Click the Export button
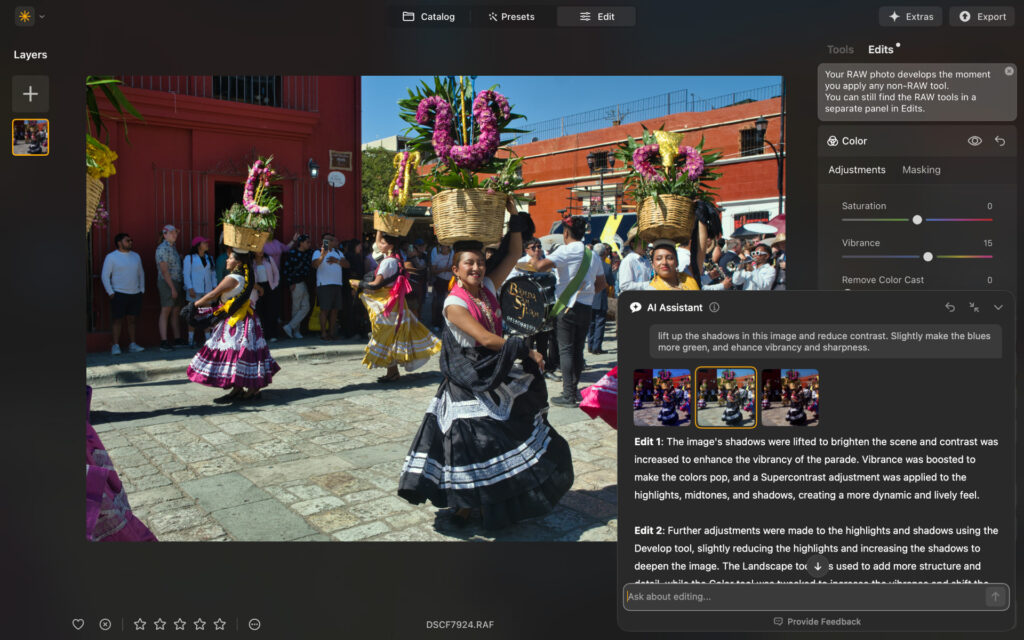 981,15
